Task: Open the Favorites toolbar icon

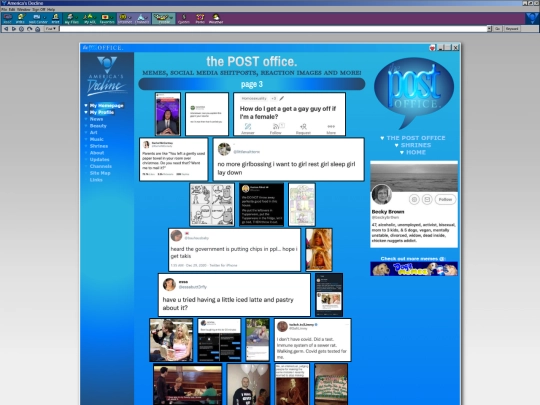Action: tap(106, 19)
